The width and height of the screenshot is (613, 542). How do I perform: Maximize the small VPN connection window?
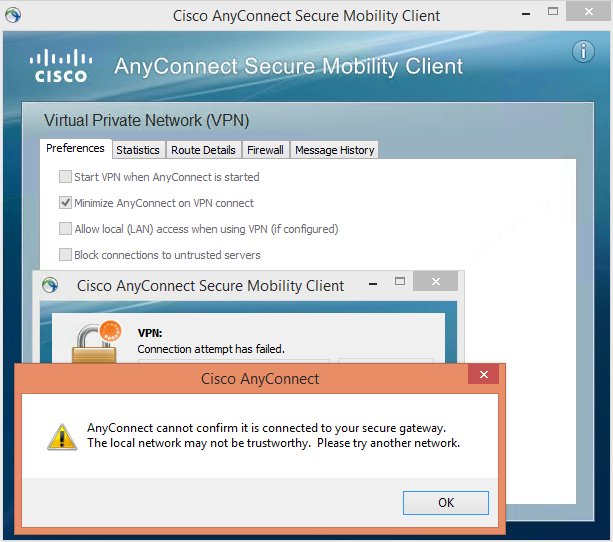(400, 281)
